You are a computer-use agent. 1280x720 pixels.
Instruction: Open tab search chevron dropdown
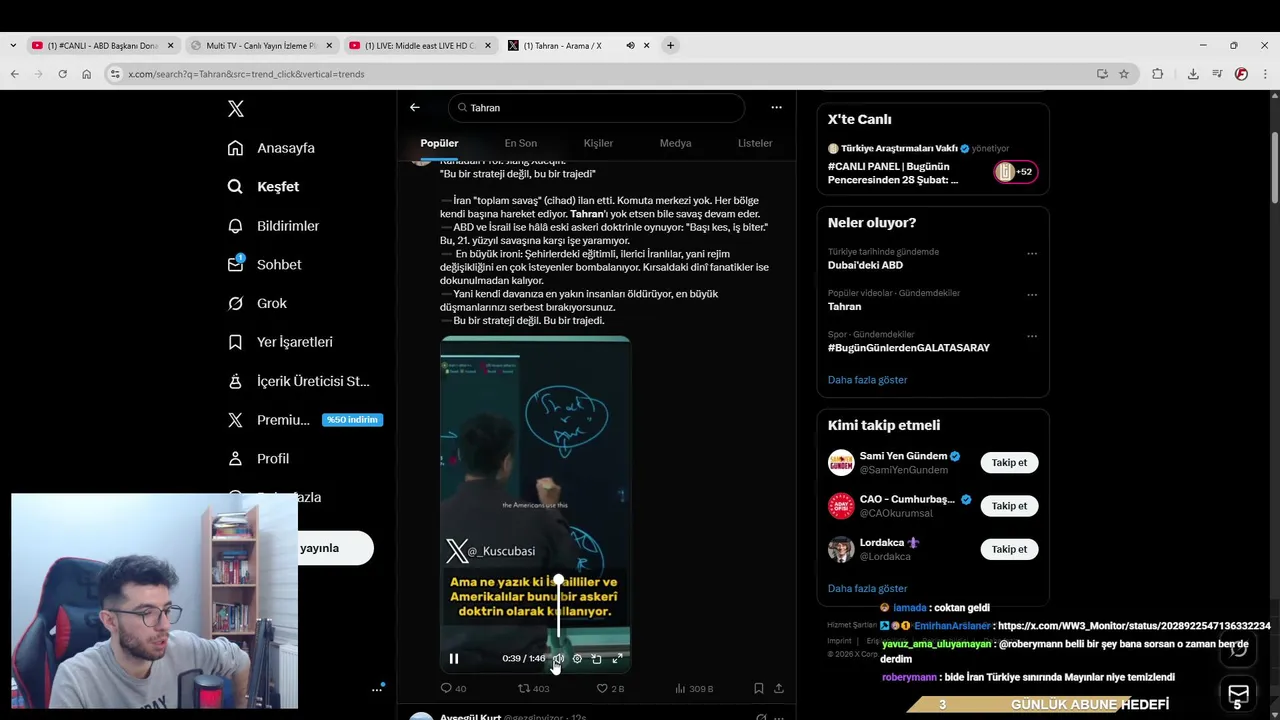coord(12,45)
